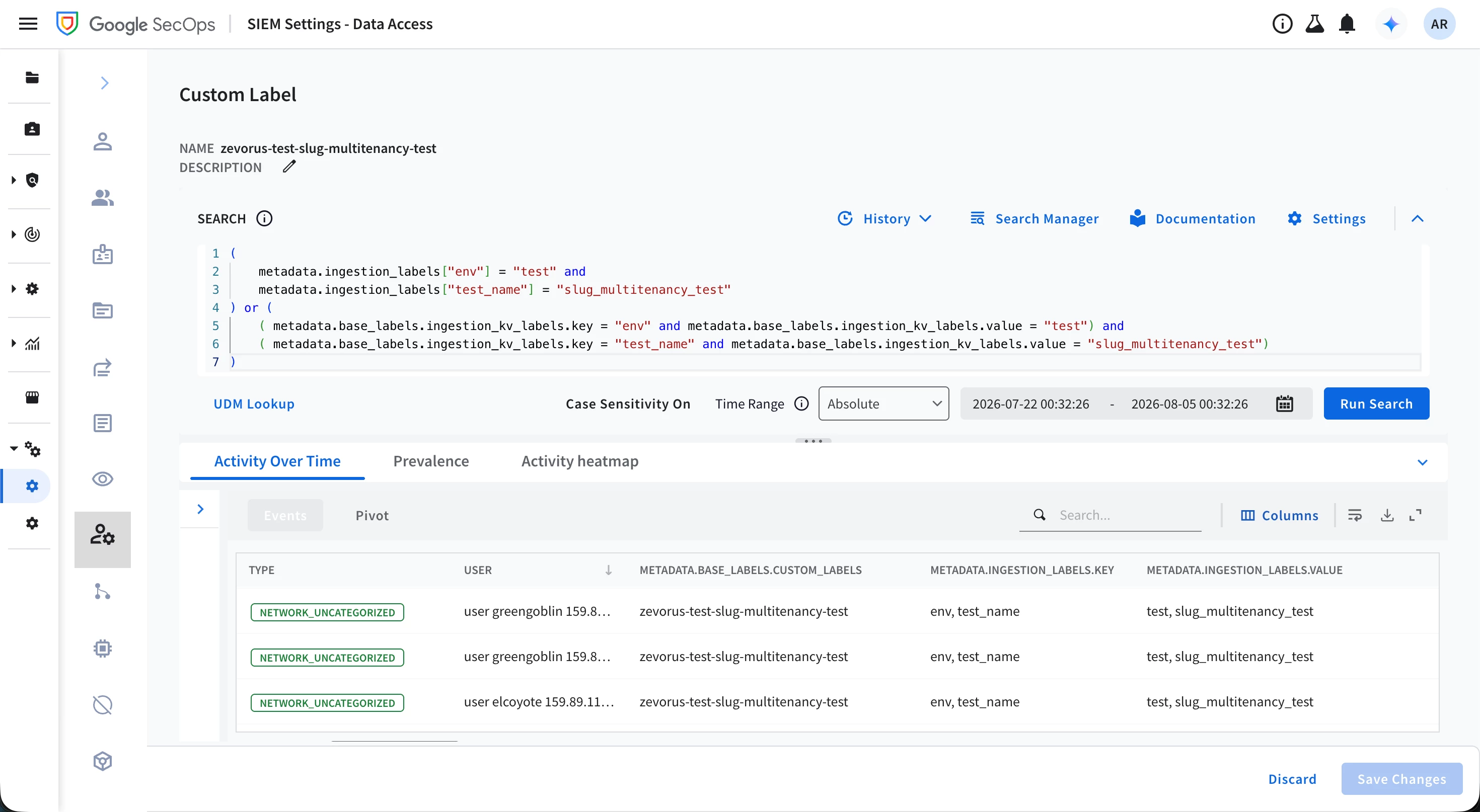This screenshot has width=1480, height=812.
Task: Launch the Gemini sparkle assistant
Action: (x=1391, y=24)
